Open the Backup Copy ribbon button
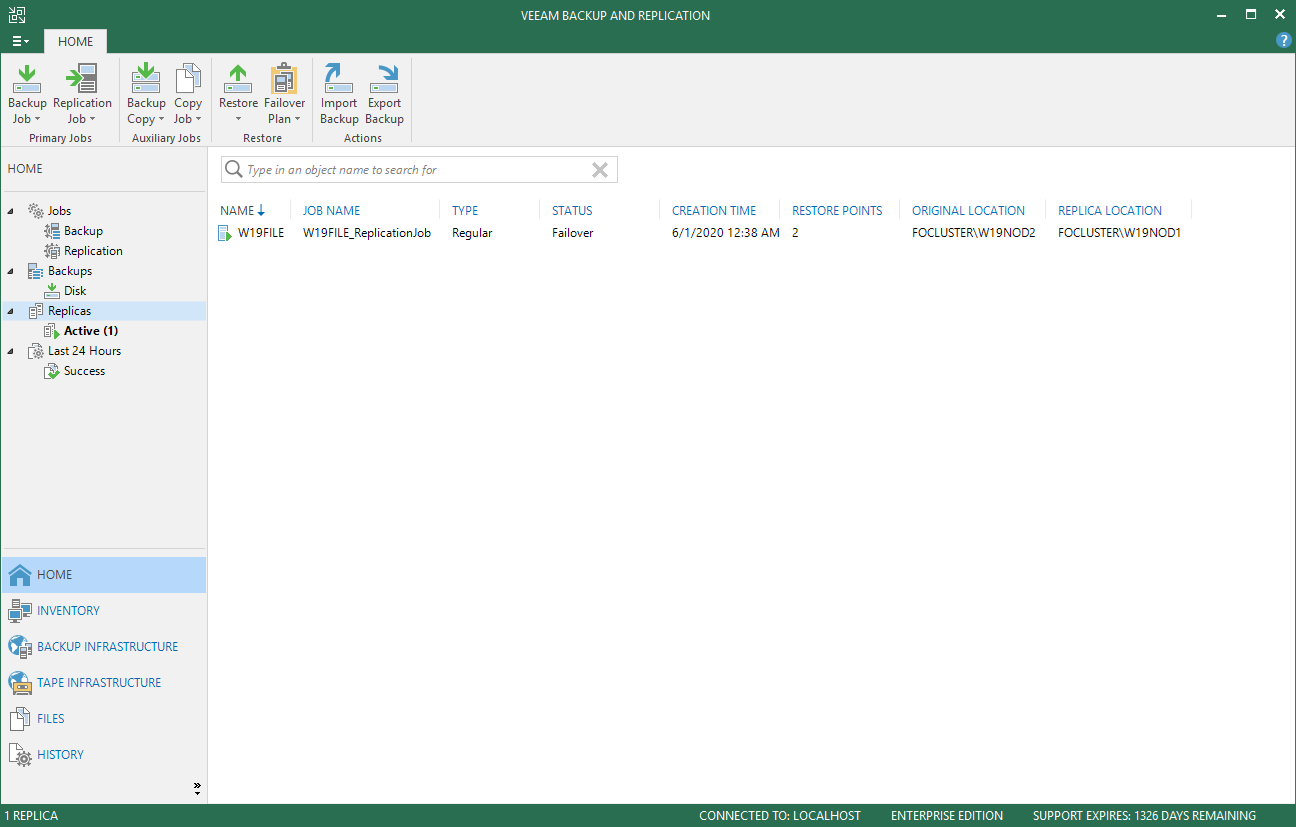The image size is (1296, 827). coord(146,95)
